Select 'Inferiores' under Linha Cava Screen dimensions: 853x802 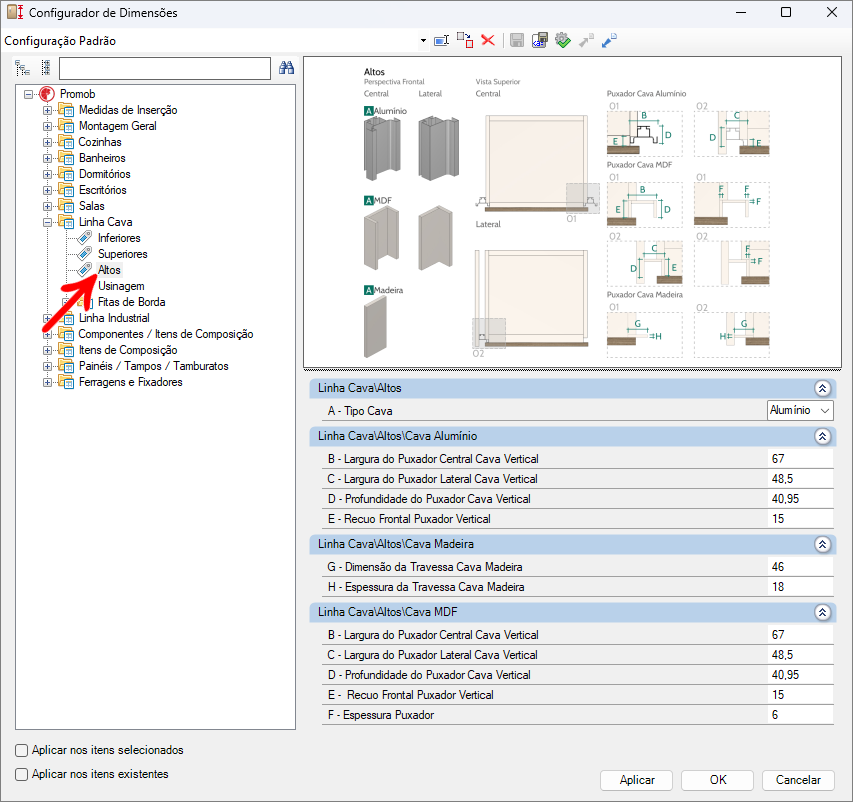point(119,238)
